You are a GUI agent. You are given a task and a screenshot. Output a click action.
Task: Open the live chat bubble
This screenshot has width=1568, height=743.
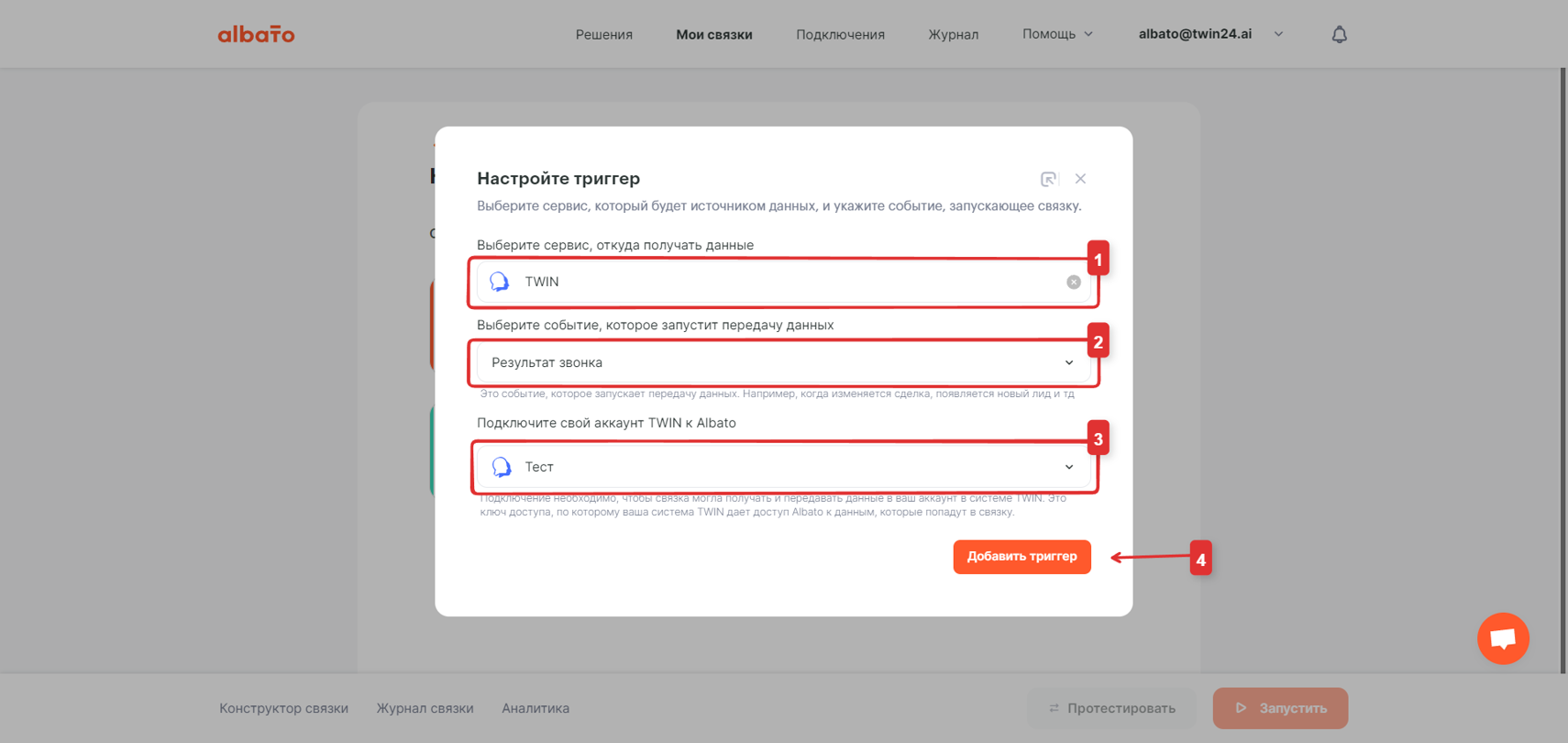(1503, 638)
